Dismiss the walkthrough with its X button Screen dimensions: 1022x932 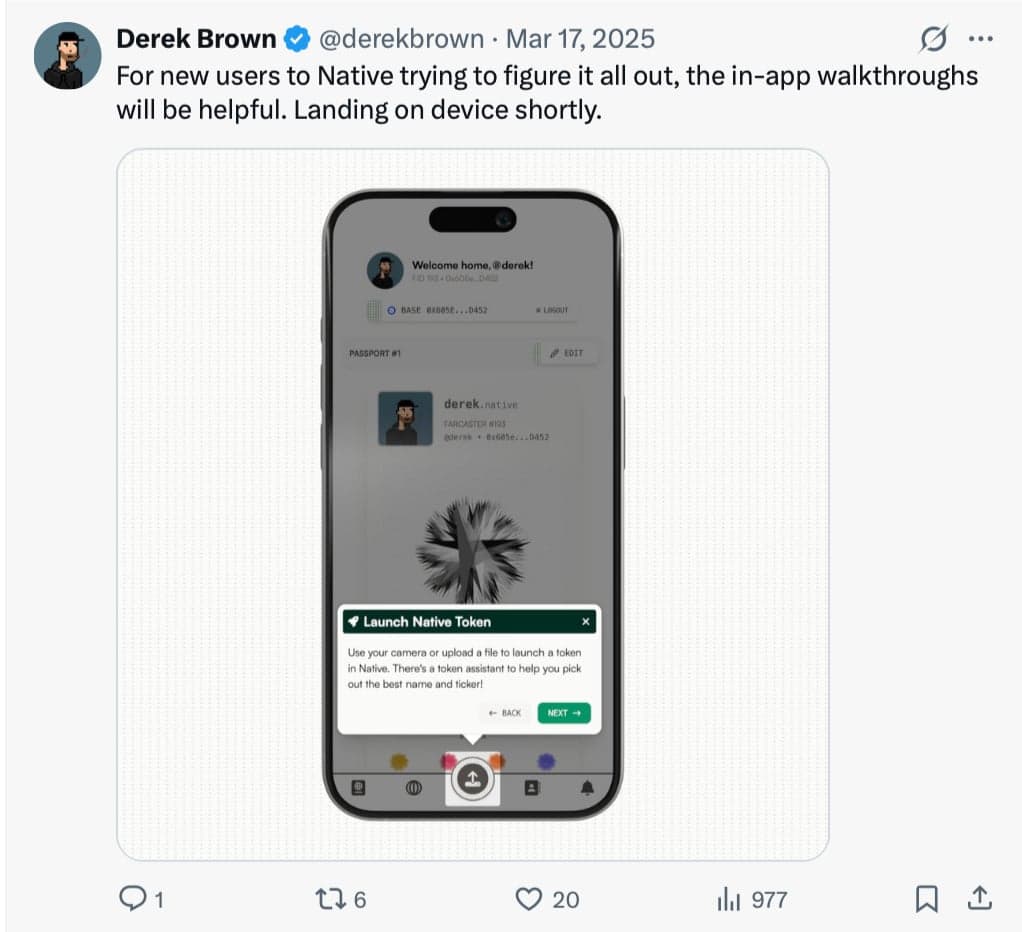pyautogui.click(x=585, y=621)
